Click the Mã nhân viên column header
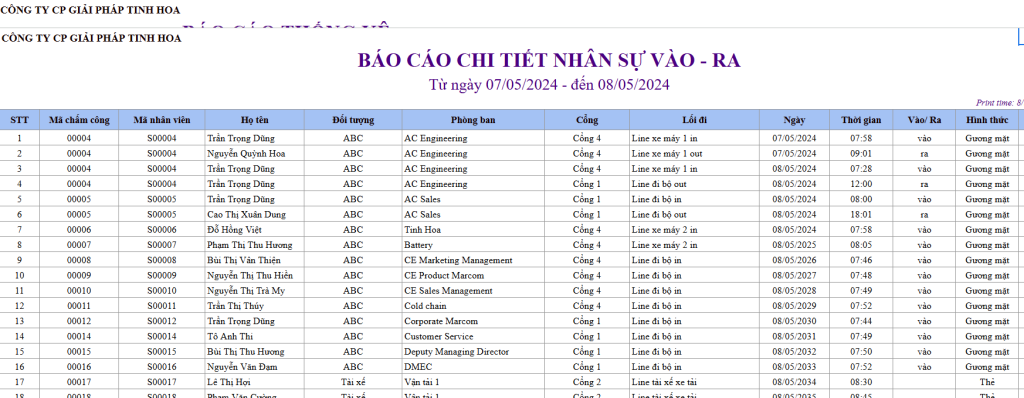Screen dimensions: 1024x398 pyautogui.click(x=162, y=120)
